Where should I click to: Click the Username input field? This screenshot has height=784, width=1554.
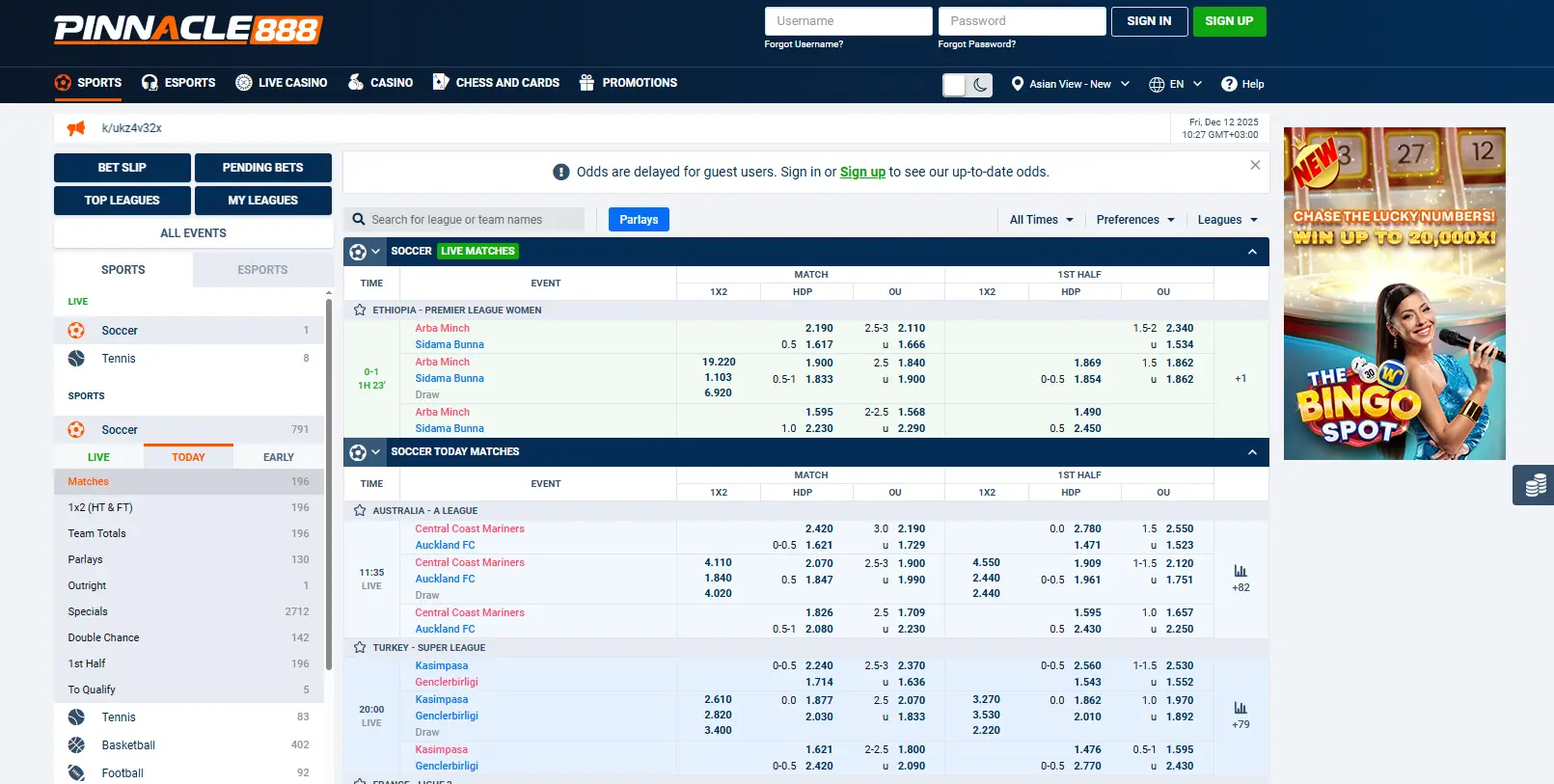[x=848, y=21]
